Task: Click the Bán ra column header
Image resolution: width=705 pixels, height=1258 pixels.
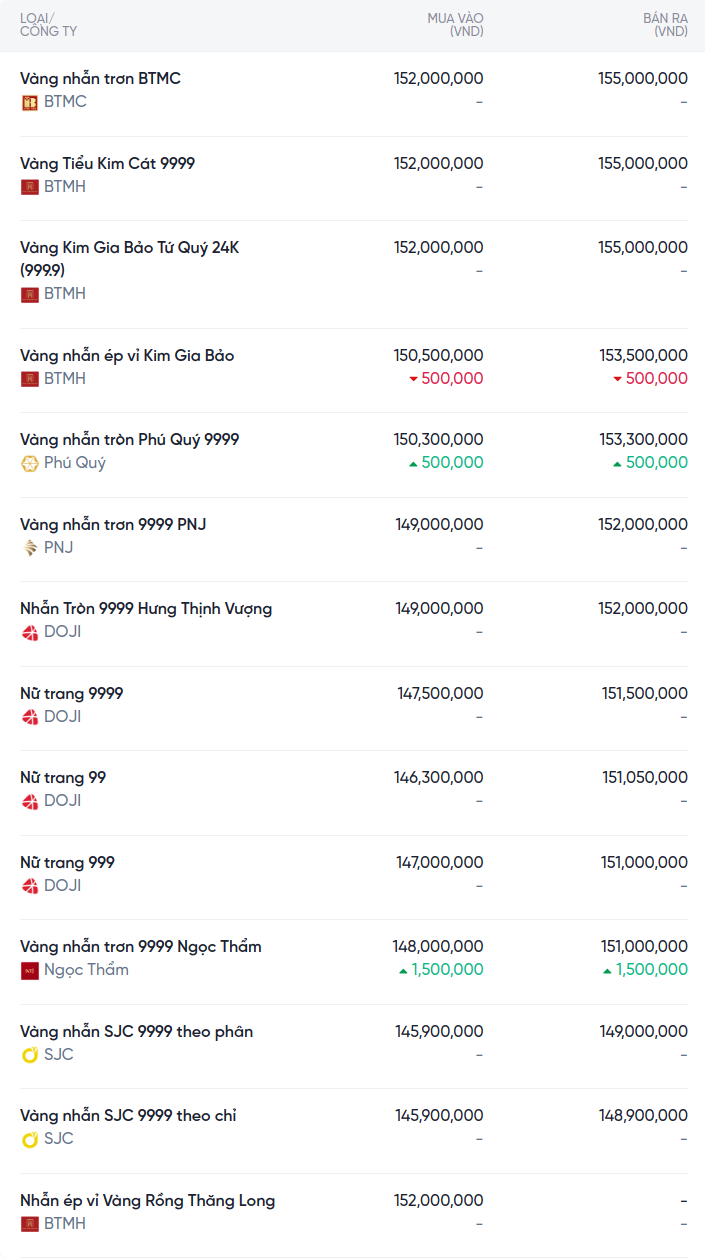Action: (665, 25)
